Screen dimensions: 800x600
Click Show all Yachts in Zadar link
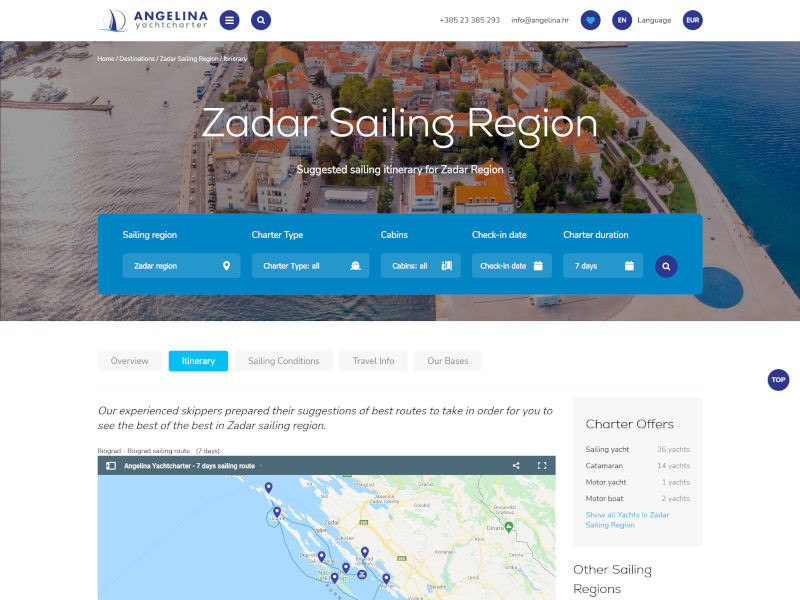627,520
